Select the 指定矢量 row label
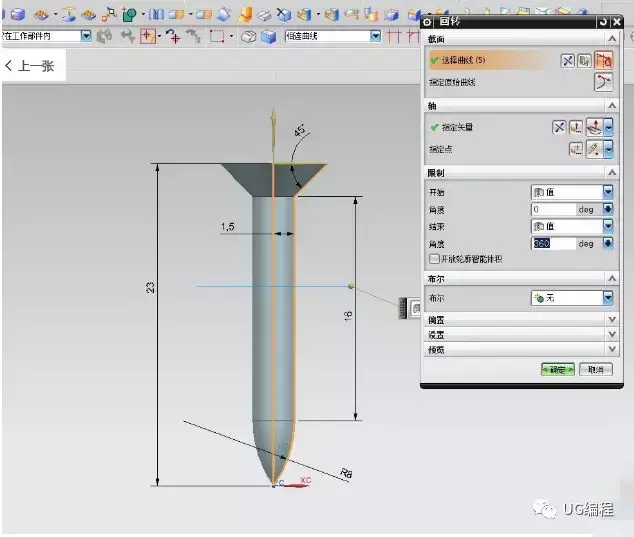The height and width of the screenshot is (537, 634). pyautogui.click(x=457, y=127)
